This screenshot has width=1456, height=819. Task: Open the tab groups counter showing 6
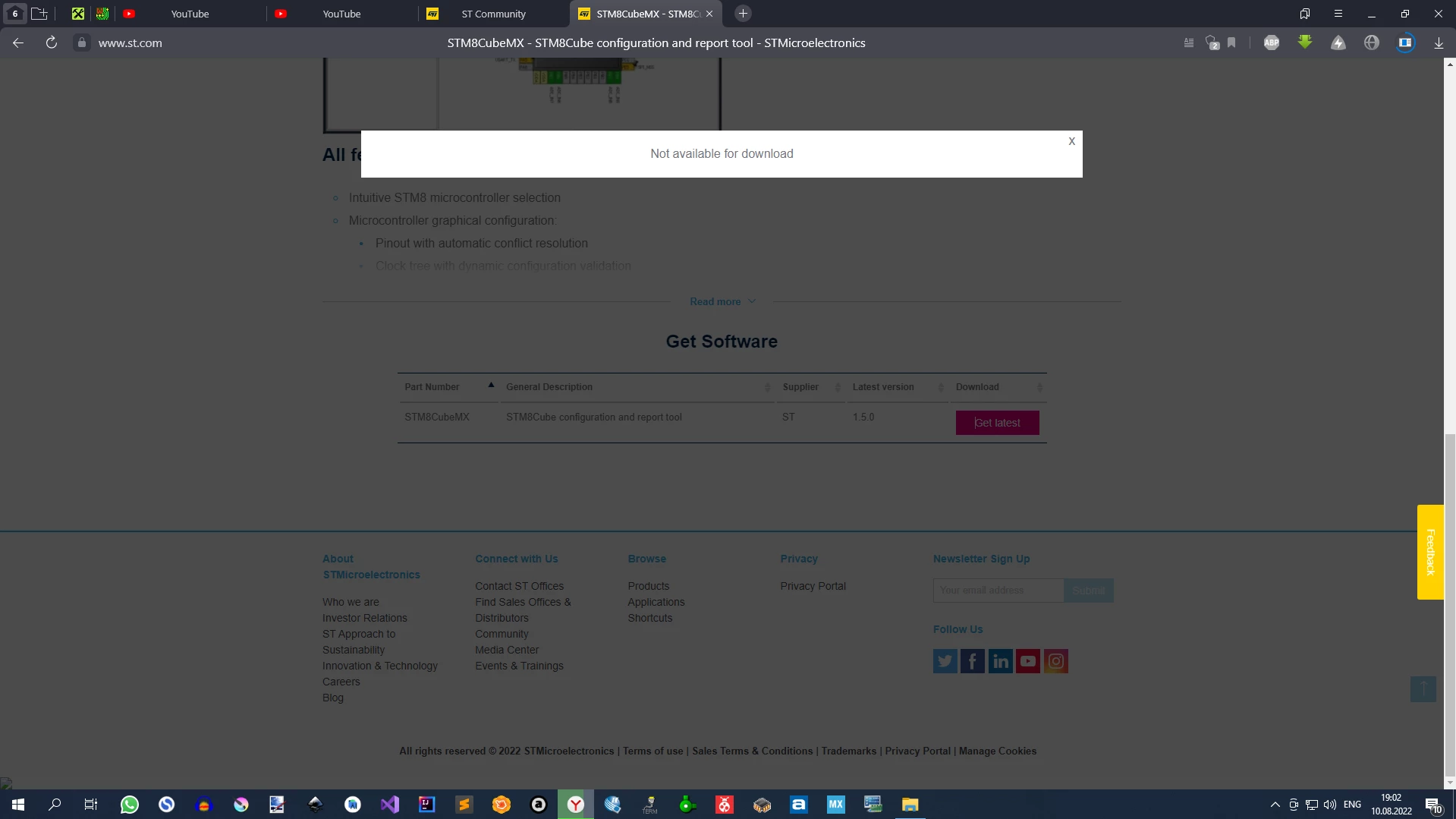[x=14, y=14]
